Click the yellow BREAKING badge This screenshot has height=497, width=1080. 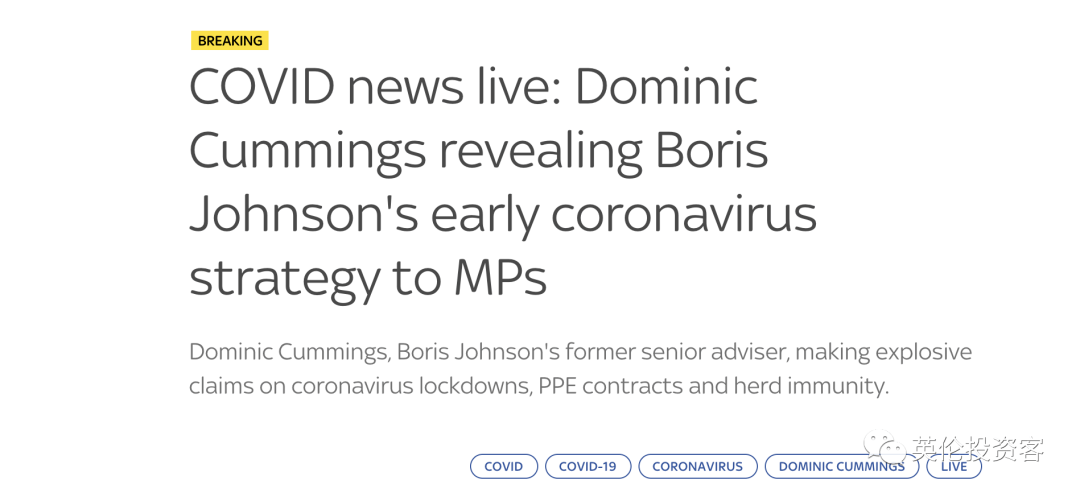click(x=230, y=41)
